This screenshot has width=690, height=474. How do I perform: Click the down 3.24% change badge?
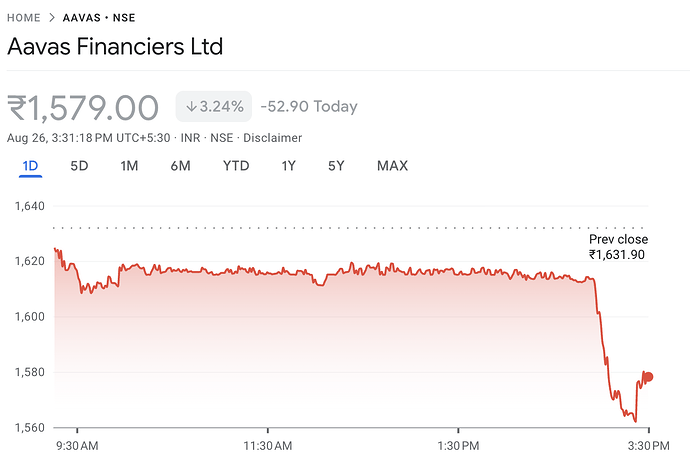(x=213, y=107)
